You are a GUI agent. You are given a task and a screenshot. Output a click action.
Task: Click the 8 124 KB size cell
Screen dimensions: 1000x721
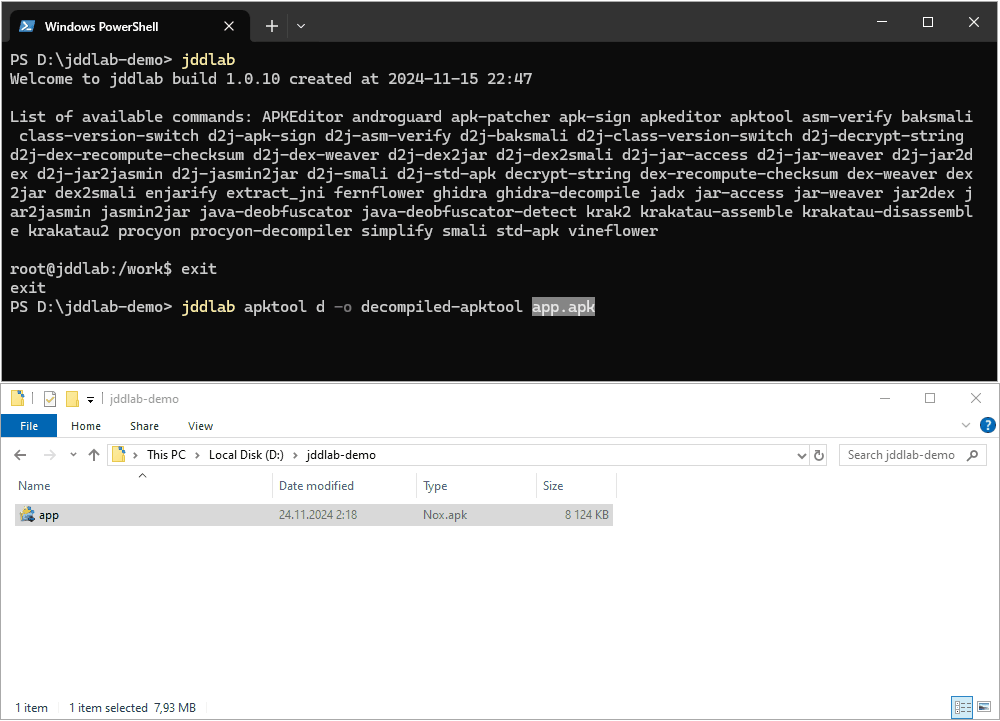[x=586, y=514]
